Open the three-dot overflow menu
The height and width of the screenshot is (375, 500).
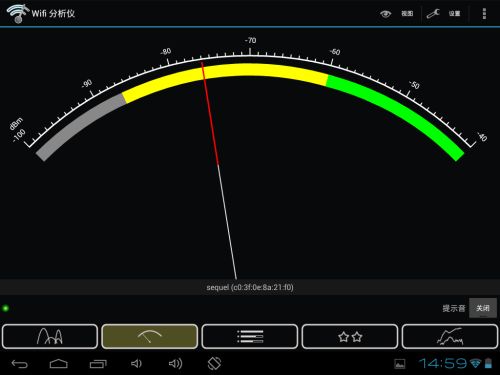pyautogui.click(x=484, y=14)
